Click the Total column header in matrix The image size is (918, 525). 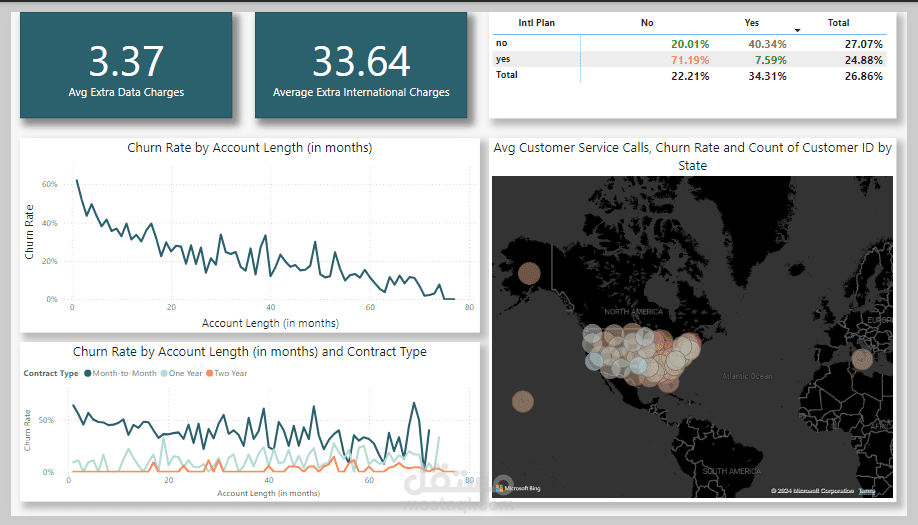tap(838, 22)
